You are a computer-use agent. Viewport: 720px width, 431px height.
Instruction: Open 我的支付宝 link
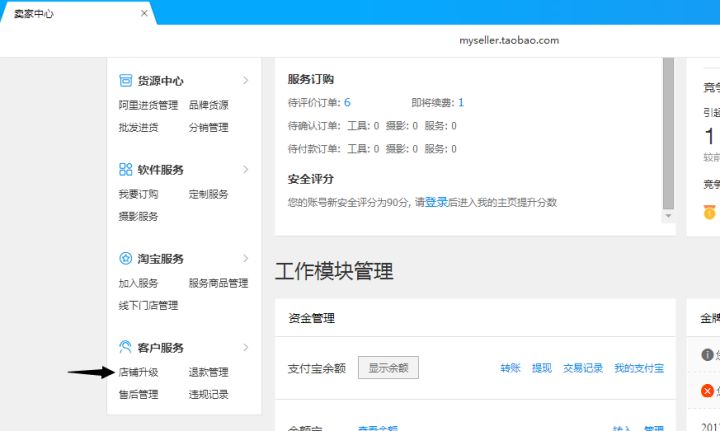pyautogui.click(x=639, y=368)
